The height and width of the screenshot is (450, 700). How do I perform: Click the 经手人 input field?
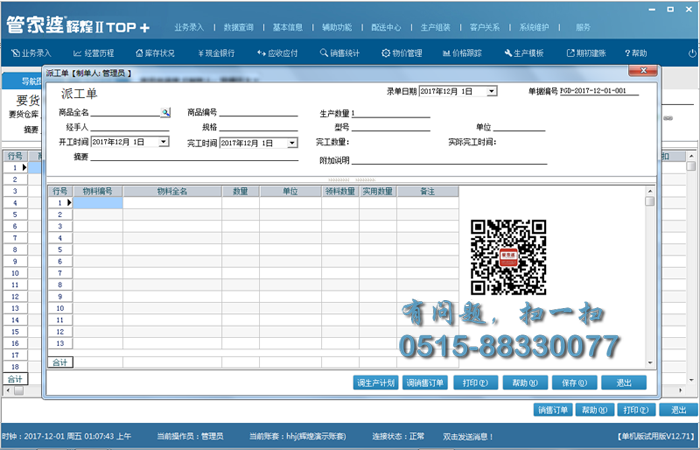[130, 127]
